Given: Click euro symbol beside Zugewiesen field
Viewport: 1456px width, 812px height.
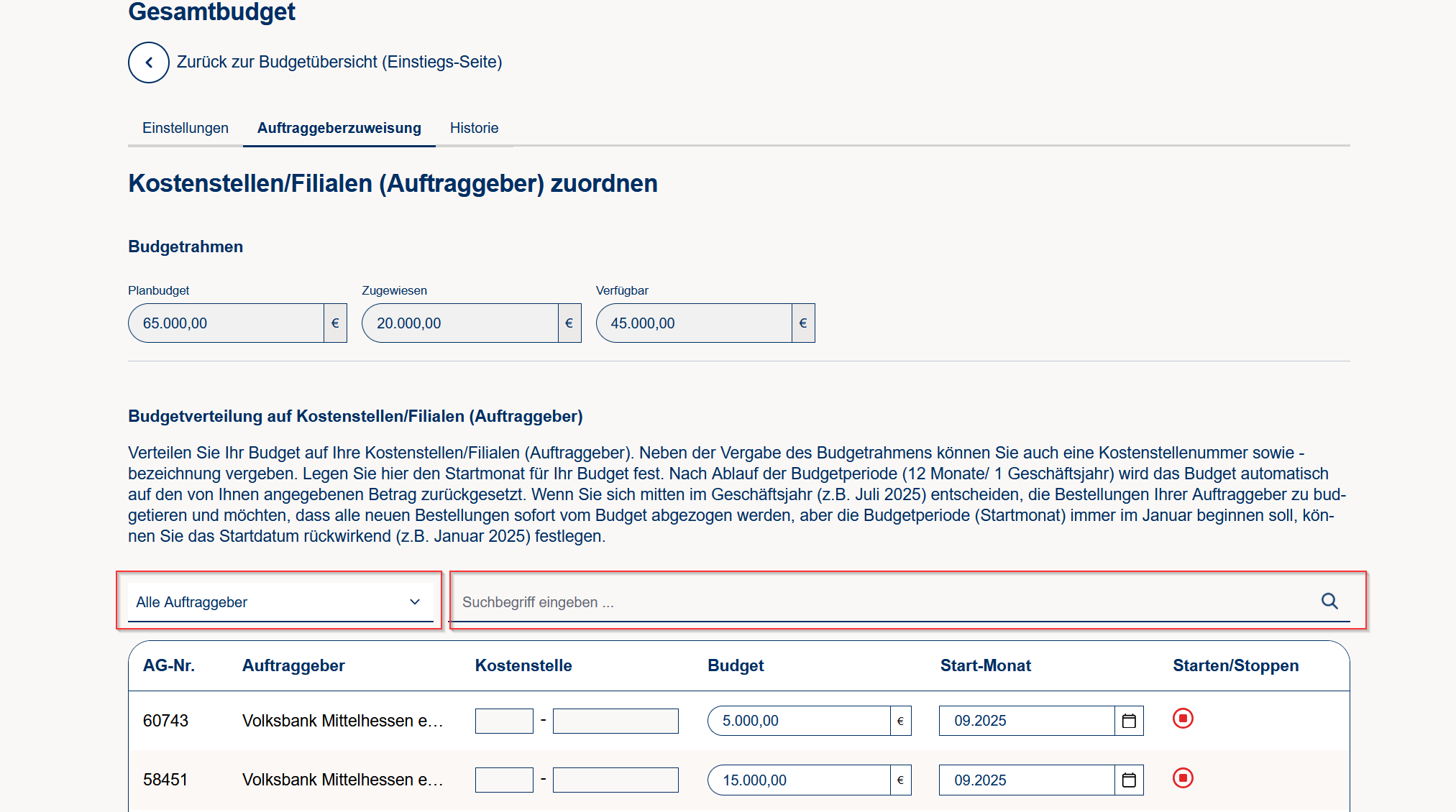Looking at the screenshot, I should point(569,323).
